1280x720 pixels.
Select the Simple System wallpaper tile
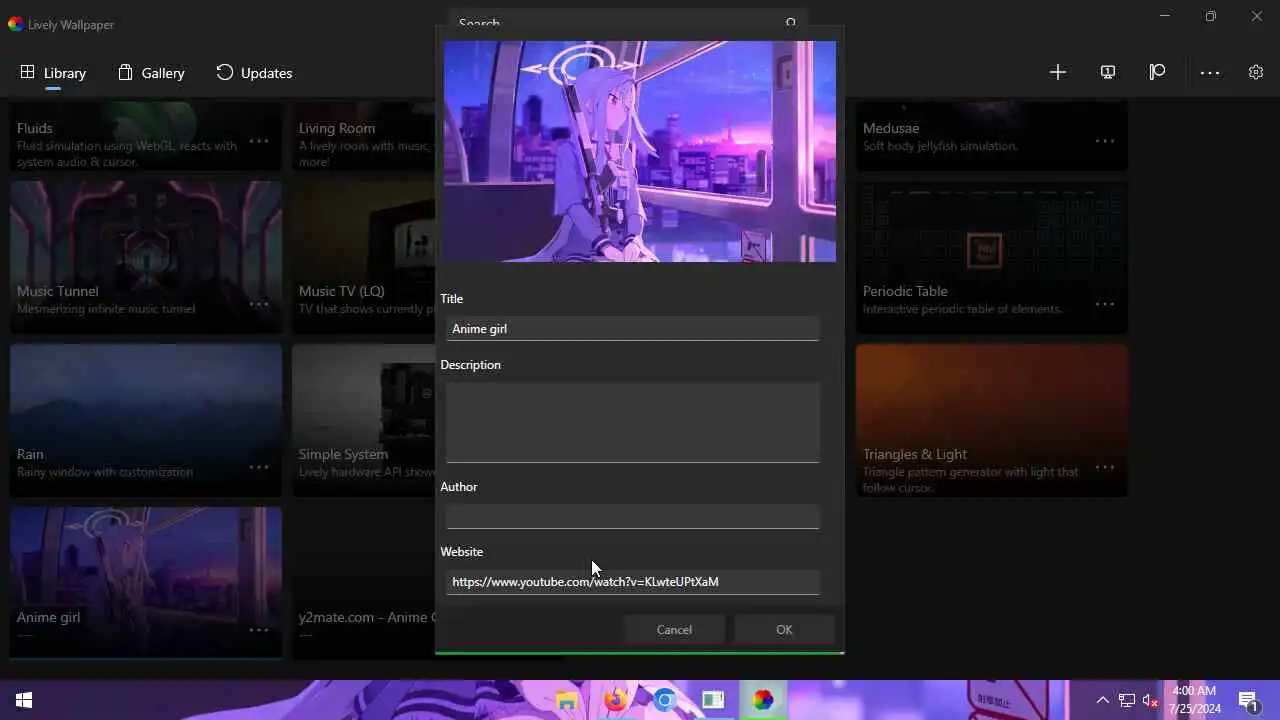[x=364, y=420]
